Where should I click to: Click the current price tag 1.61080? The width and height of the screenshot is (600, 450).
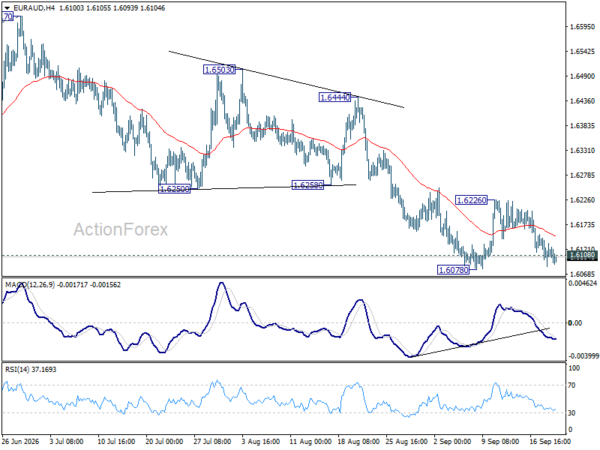click(x=582, y=255)
